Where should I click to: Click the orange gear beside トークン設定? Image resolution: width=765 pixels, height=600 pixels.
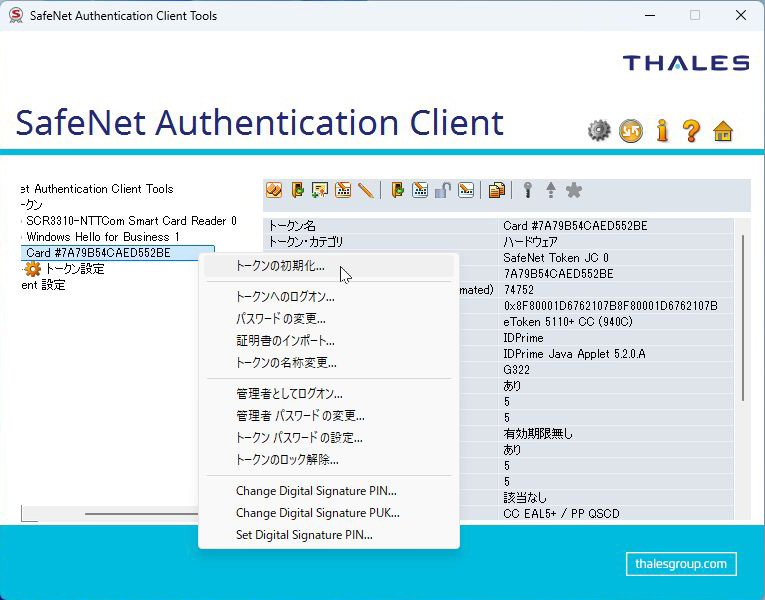[33, 269]
